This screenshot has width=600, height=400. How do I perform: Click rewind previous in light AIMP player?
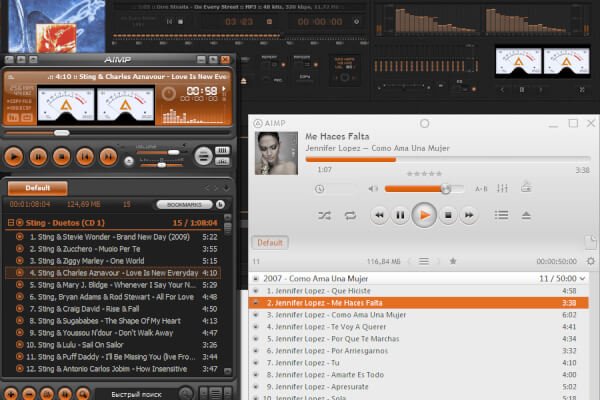(379, 215)
